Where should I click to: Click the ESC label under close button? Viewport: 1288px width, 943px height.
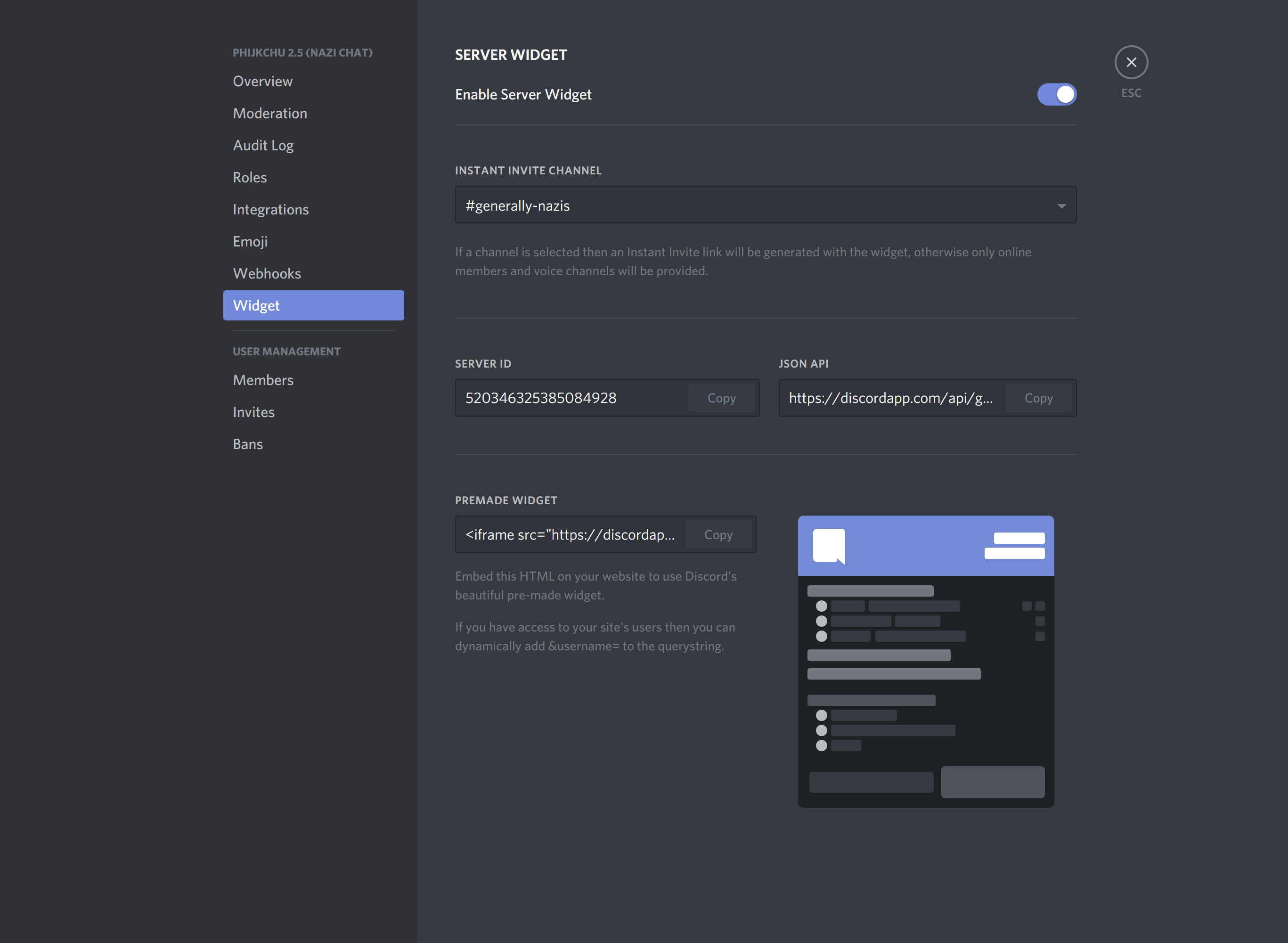1131,93
